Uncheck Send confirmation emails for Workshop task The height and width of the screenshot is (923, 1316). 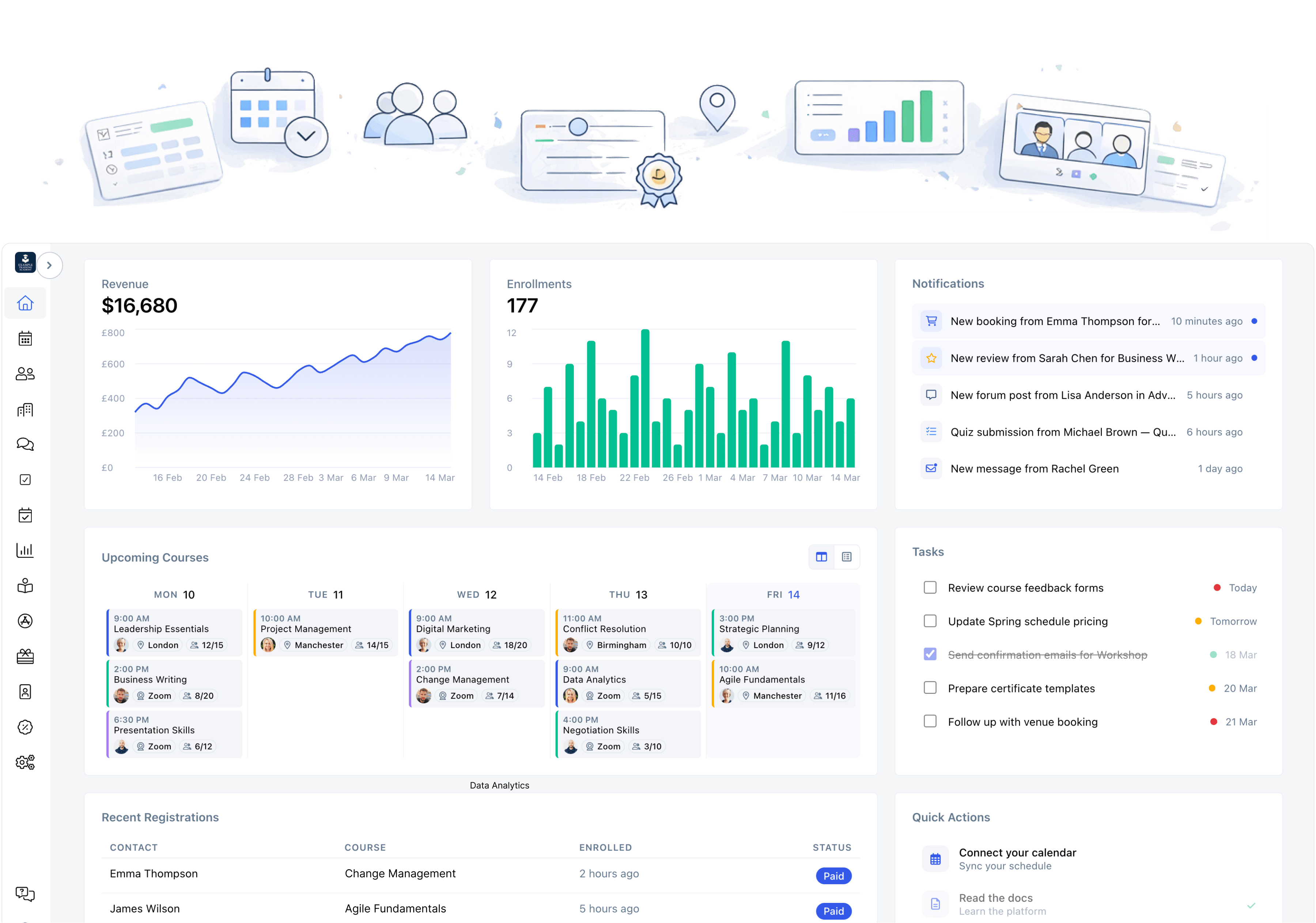(x=930, y=654)
